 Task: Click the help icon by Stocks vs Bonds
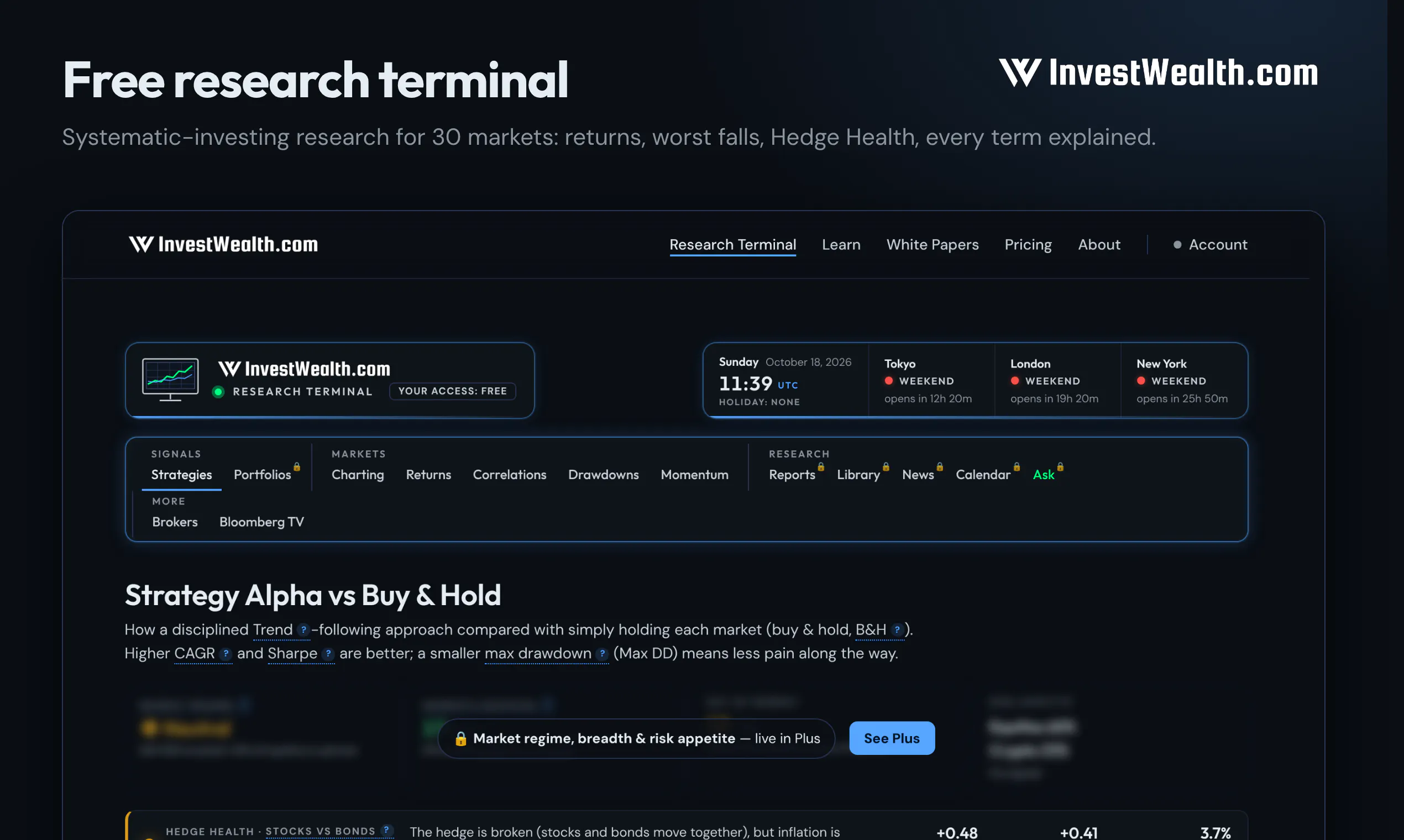point(387,830)
